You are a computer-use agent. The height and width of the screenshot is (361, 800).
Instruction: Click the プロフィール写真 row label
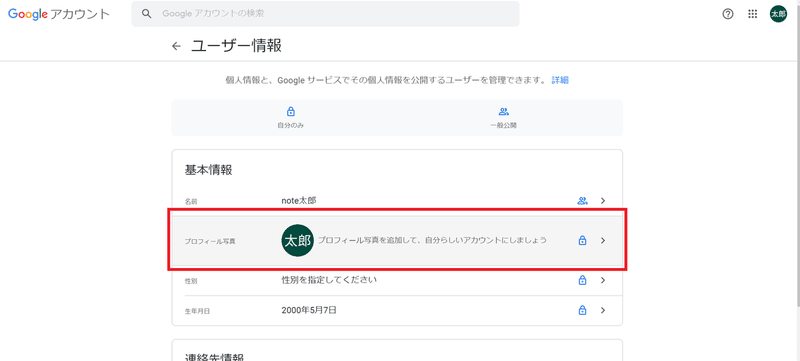click(x=210, y=241)
